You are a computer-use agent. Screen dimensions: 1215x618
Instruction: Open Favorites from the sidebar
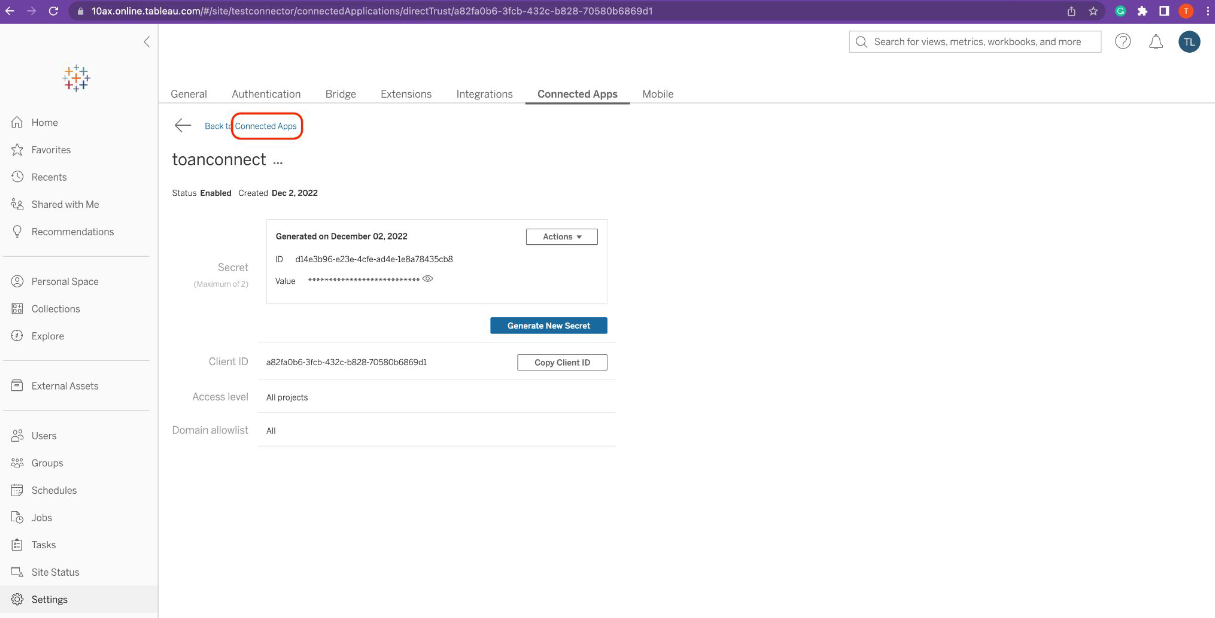50,150
